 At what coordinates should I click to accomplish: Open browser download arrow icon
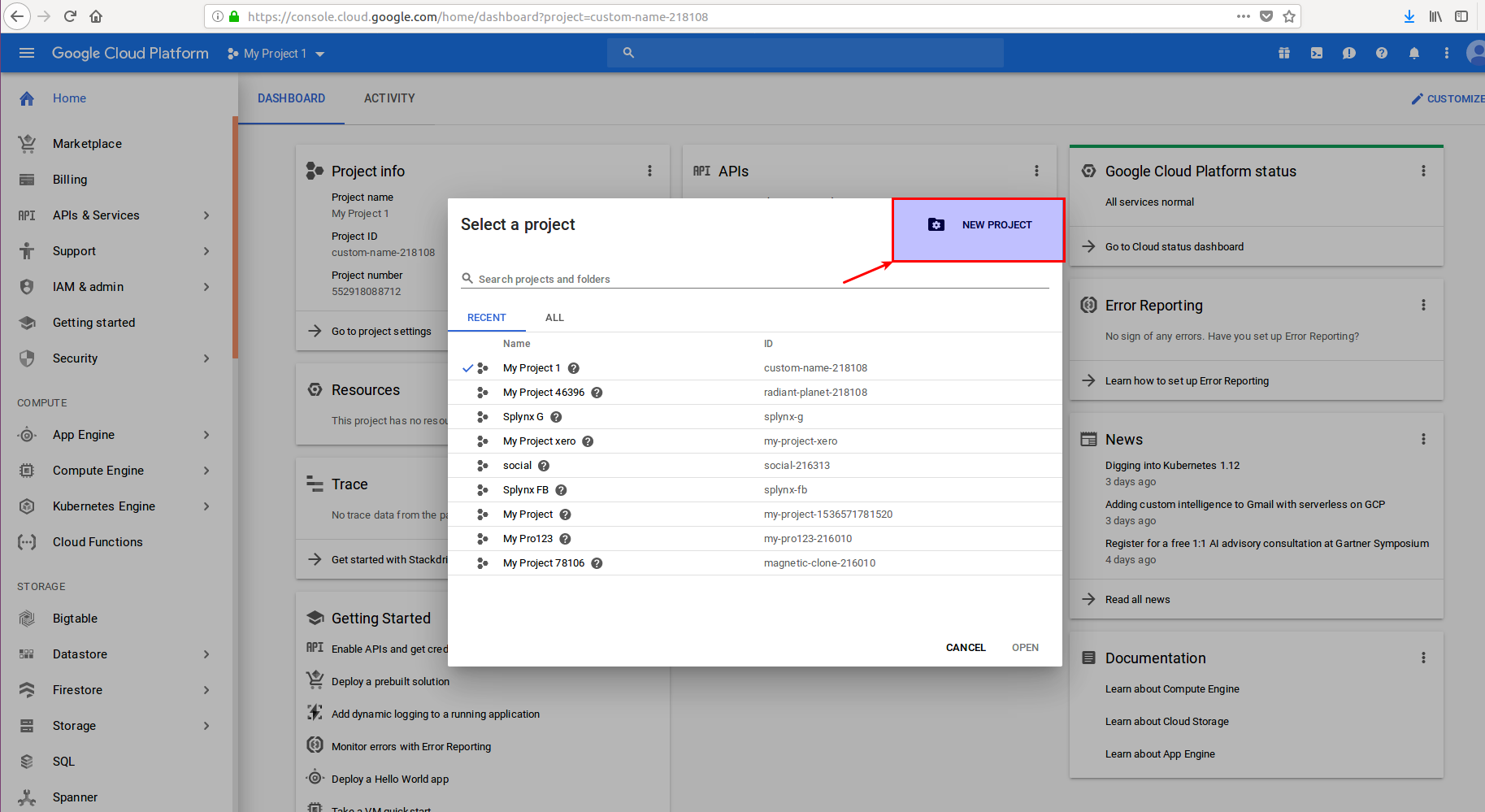click(x=1409, y=16)
